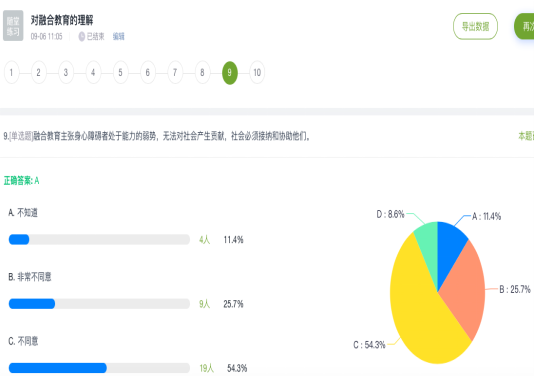Jump to question 2 circle
The width and height of the screenshot is (534, 376).
[38, 73]
